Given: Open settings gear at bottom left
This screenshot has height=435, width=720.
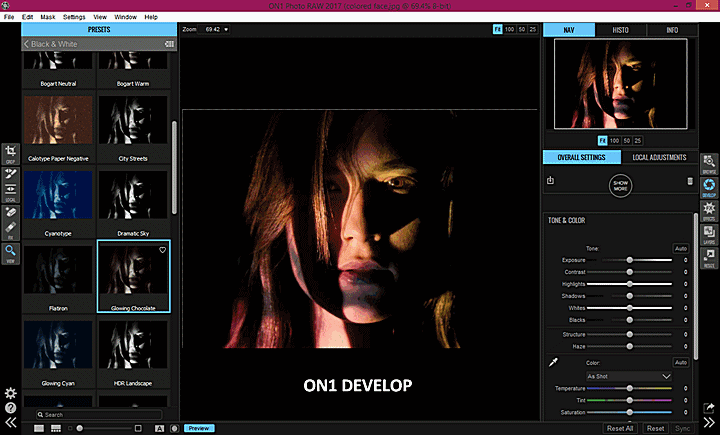Looking at the screenshot, I should coord(11,393).
